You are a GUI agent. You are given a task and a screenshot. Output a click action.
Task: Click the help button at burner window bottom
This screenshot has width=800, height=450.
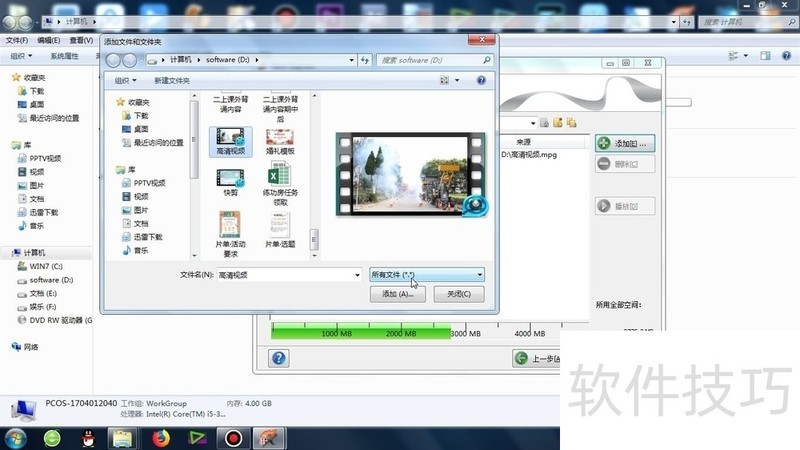point(279,358)
